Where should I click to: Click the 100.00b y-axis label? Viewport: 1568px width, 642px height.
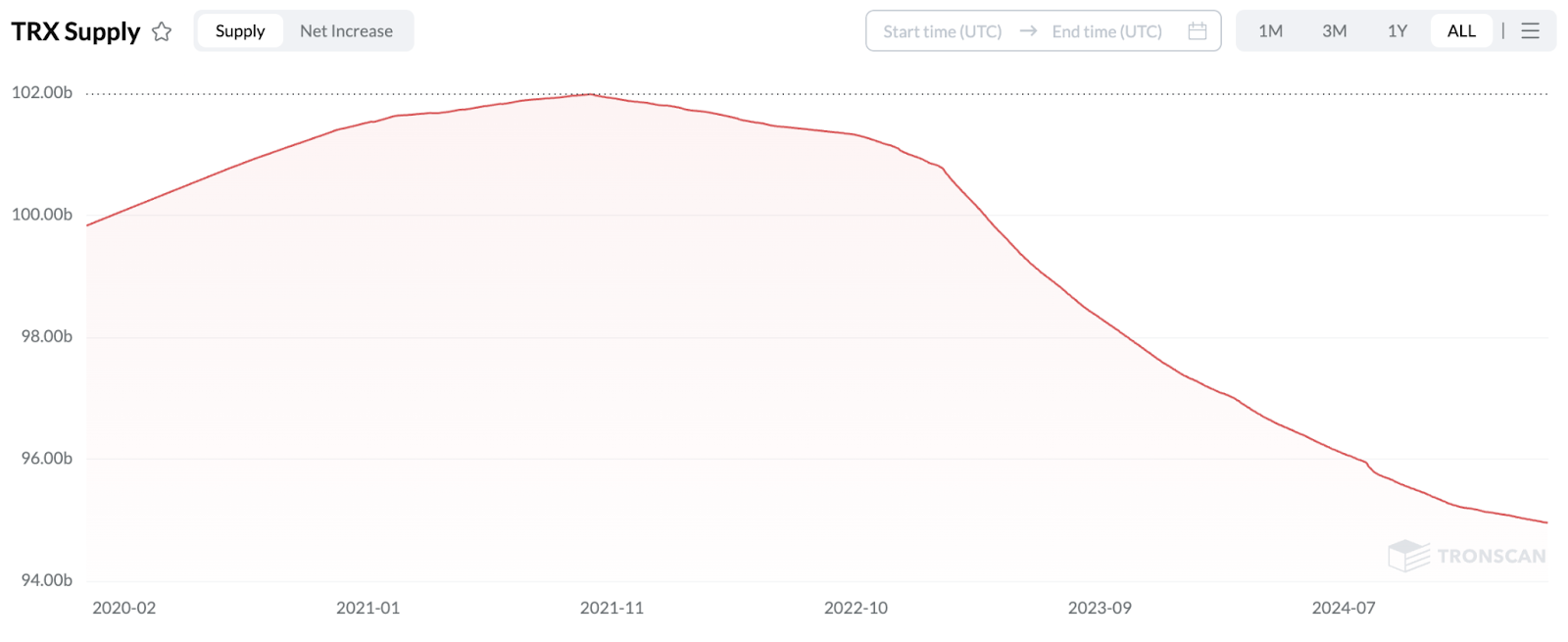click(x=42, y=215)
